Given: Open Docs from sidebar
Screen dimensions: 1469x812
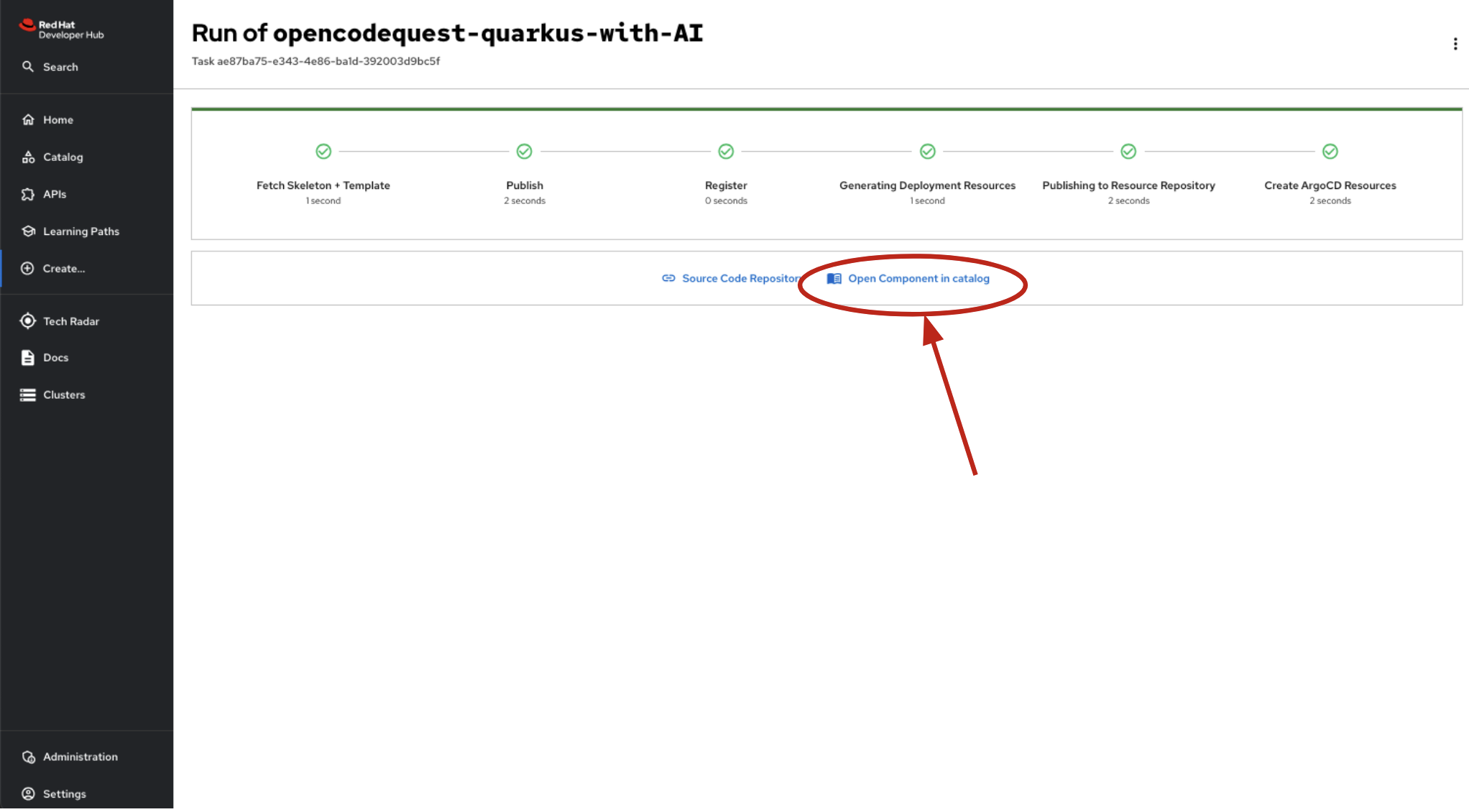Looking at the screenshot, I should click(86, 358).
